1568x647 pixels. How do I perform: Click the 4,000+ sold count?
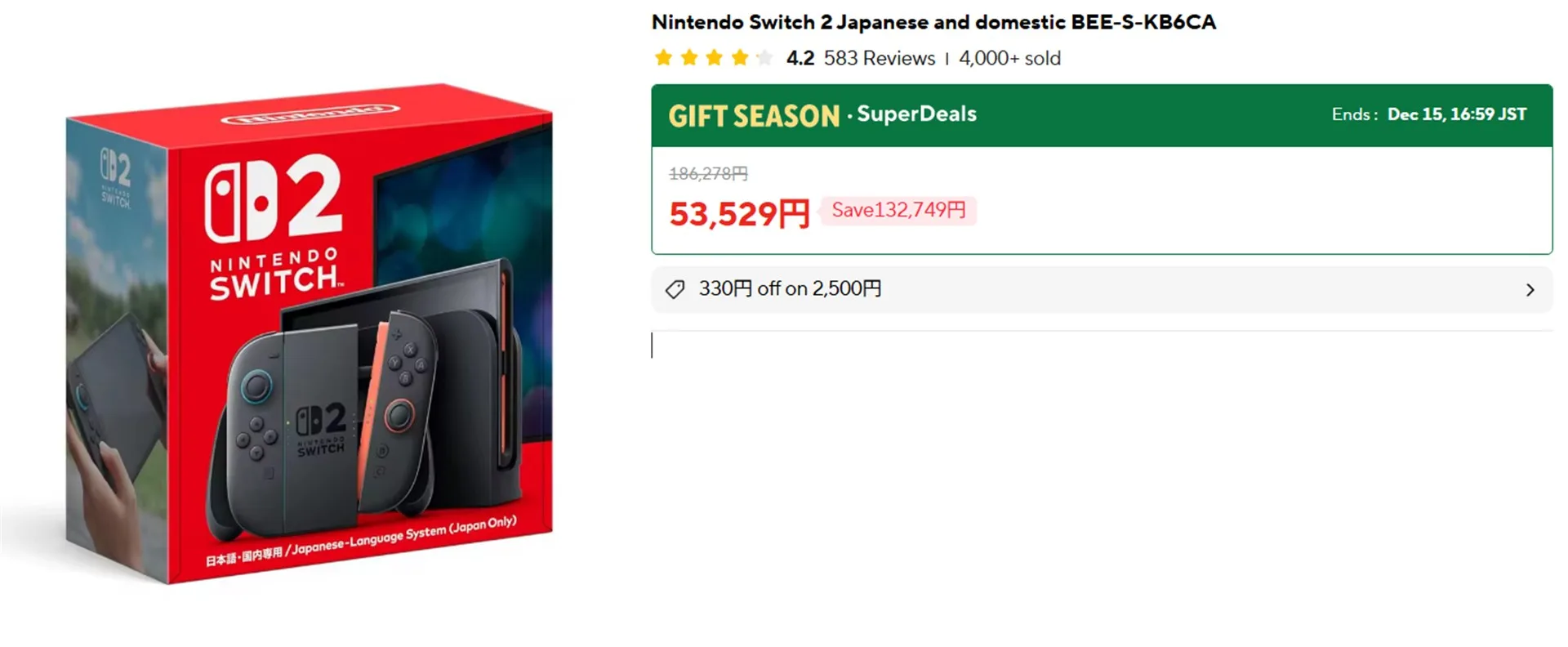(x=1009, y=59)
